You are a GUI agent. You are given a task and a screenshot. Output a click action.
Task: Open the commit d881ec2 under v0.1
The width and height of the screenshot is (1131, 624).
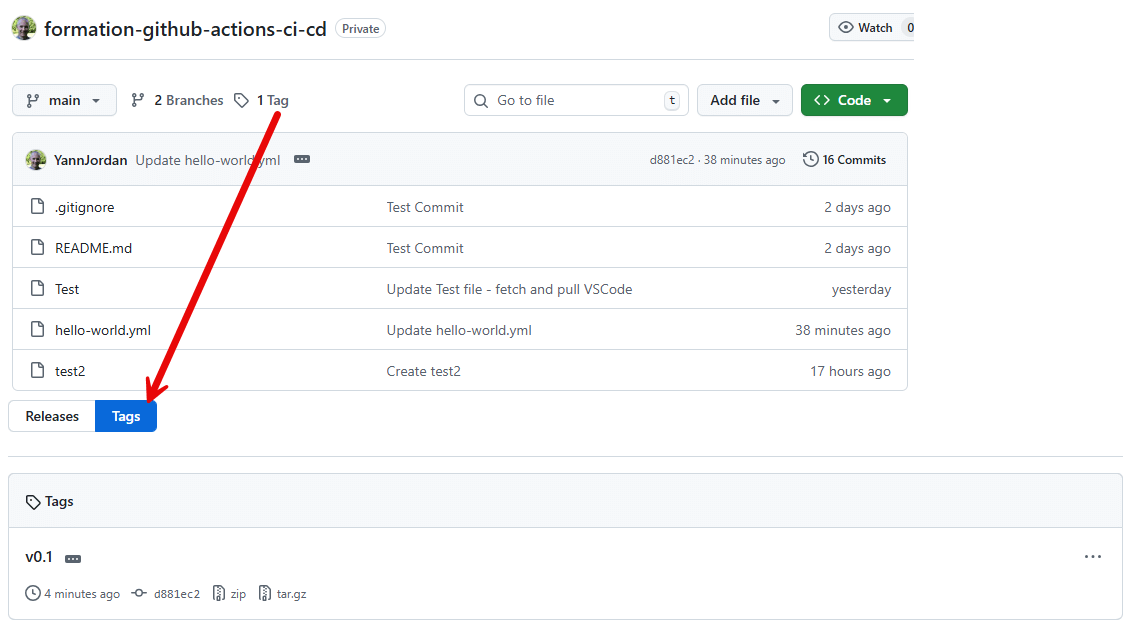coord(175,593)
